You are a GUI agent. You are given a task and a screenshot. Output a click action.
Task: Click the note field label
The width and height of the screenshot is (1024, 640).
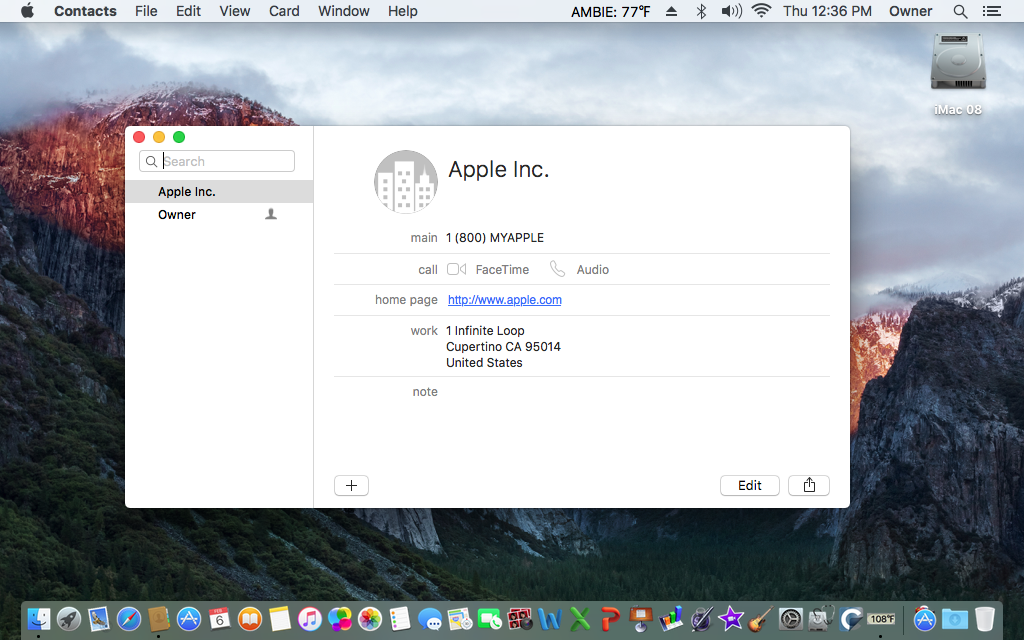pyautogui.click(x=425, y=392)
